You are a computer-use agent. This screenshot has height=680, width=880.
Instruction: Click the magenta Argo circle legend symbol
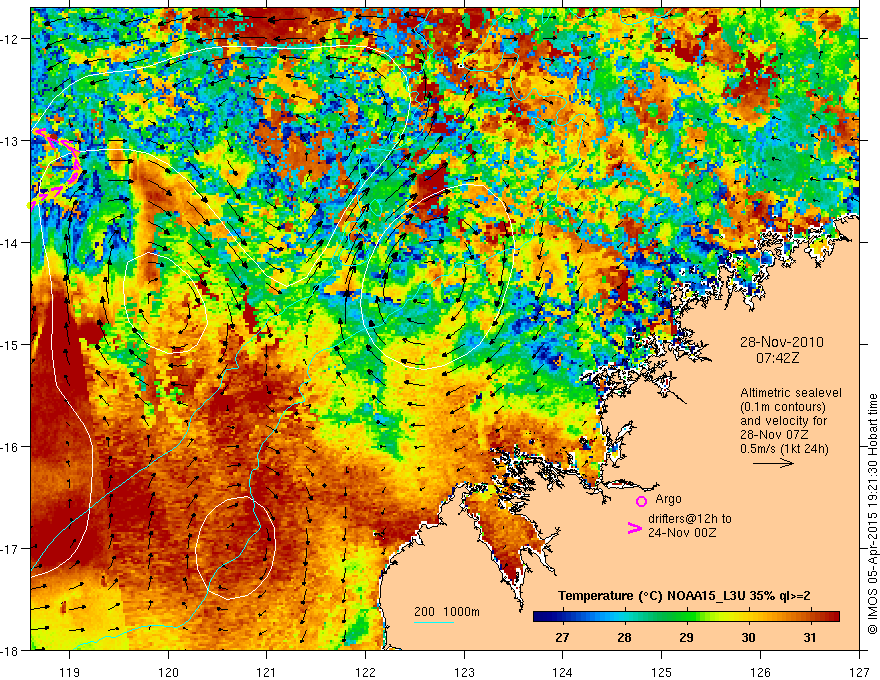tap(641, 501)
